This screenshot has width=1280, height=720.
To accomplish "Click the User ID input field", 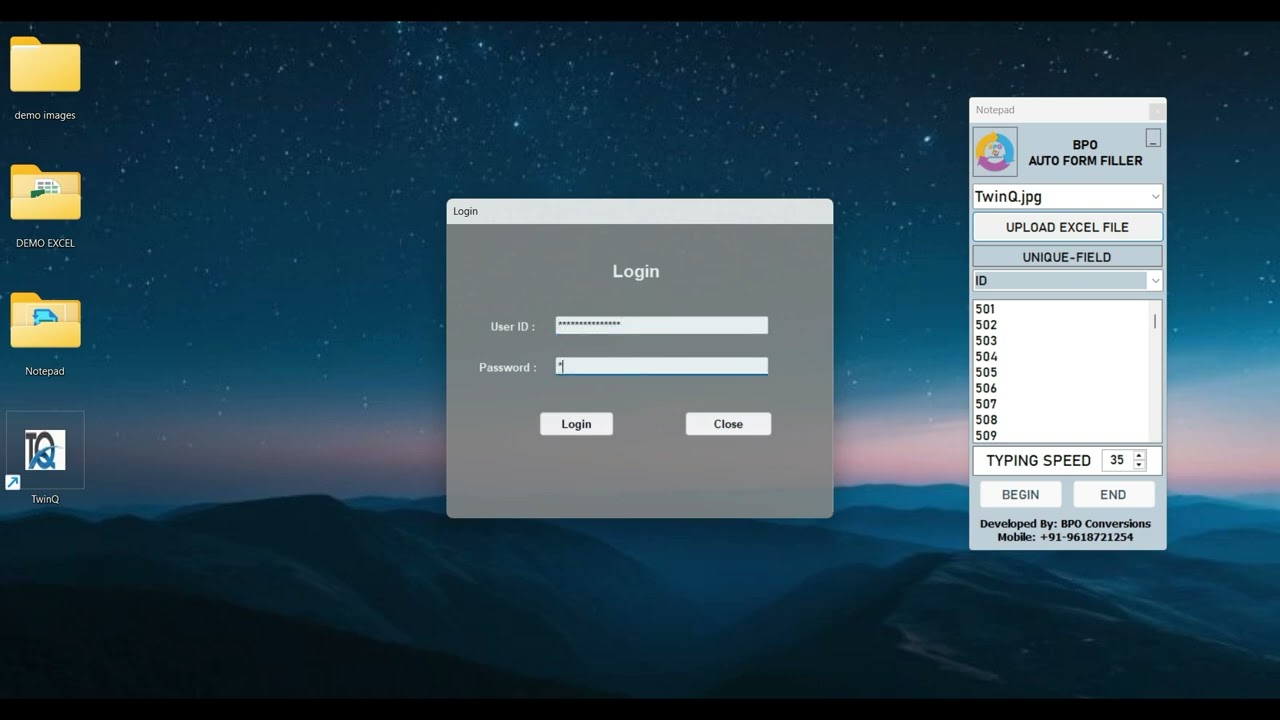I will [x=661, y=325].
